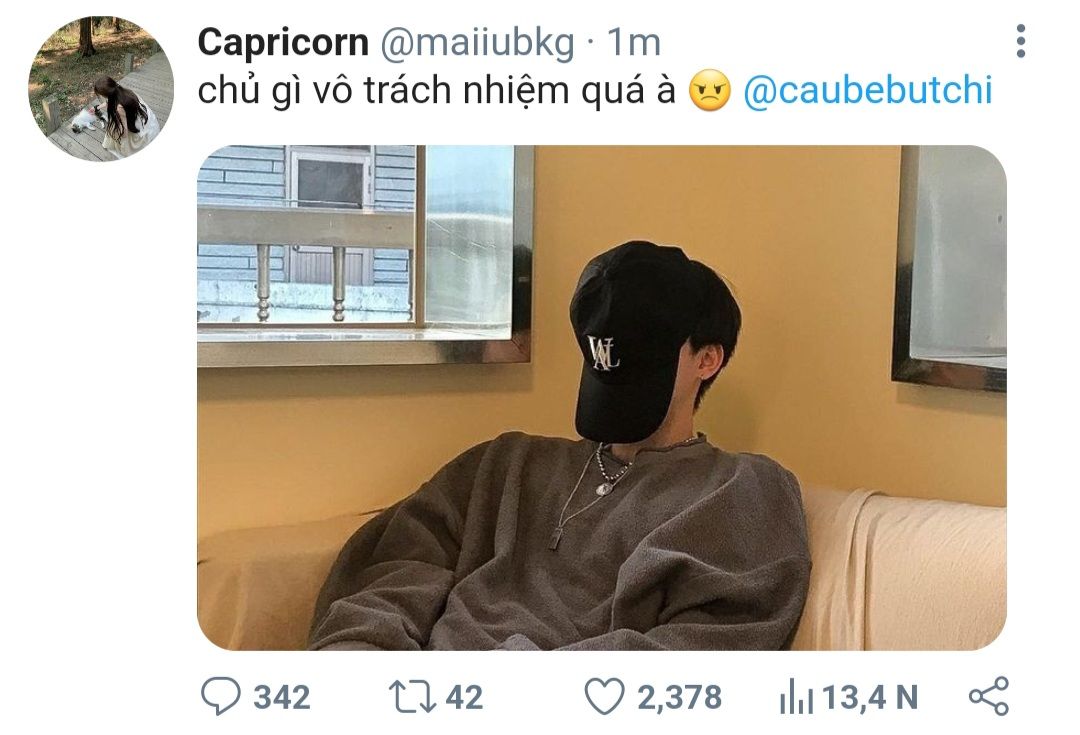Like the tweet with the heart icon
The height and width of the screenshot is (735, 1080).
click(x=604, y=696)
